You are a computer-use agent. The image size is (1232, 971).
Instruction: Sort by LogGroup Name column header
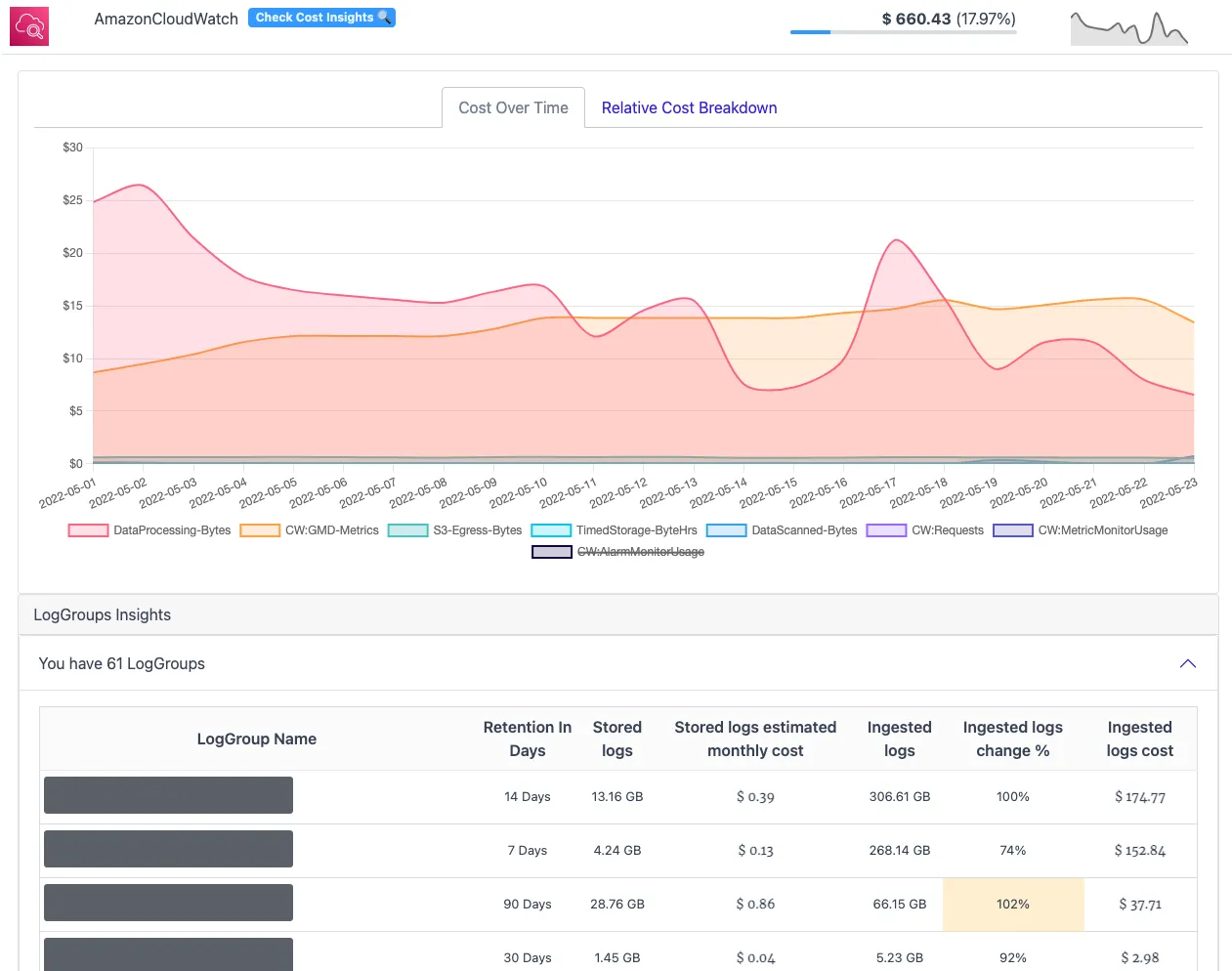point(257,739)
